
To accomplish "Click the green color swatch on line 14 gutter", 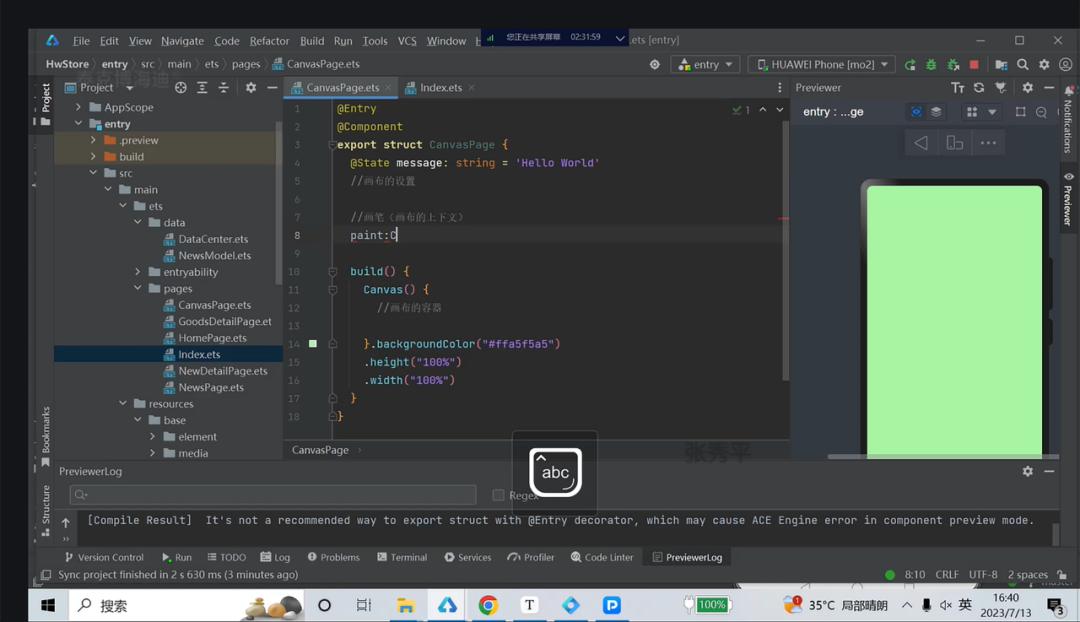I will [313, 344].
